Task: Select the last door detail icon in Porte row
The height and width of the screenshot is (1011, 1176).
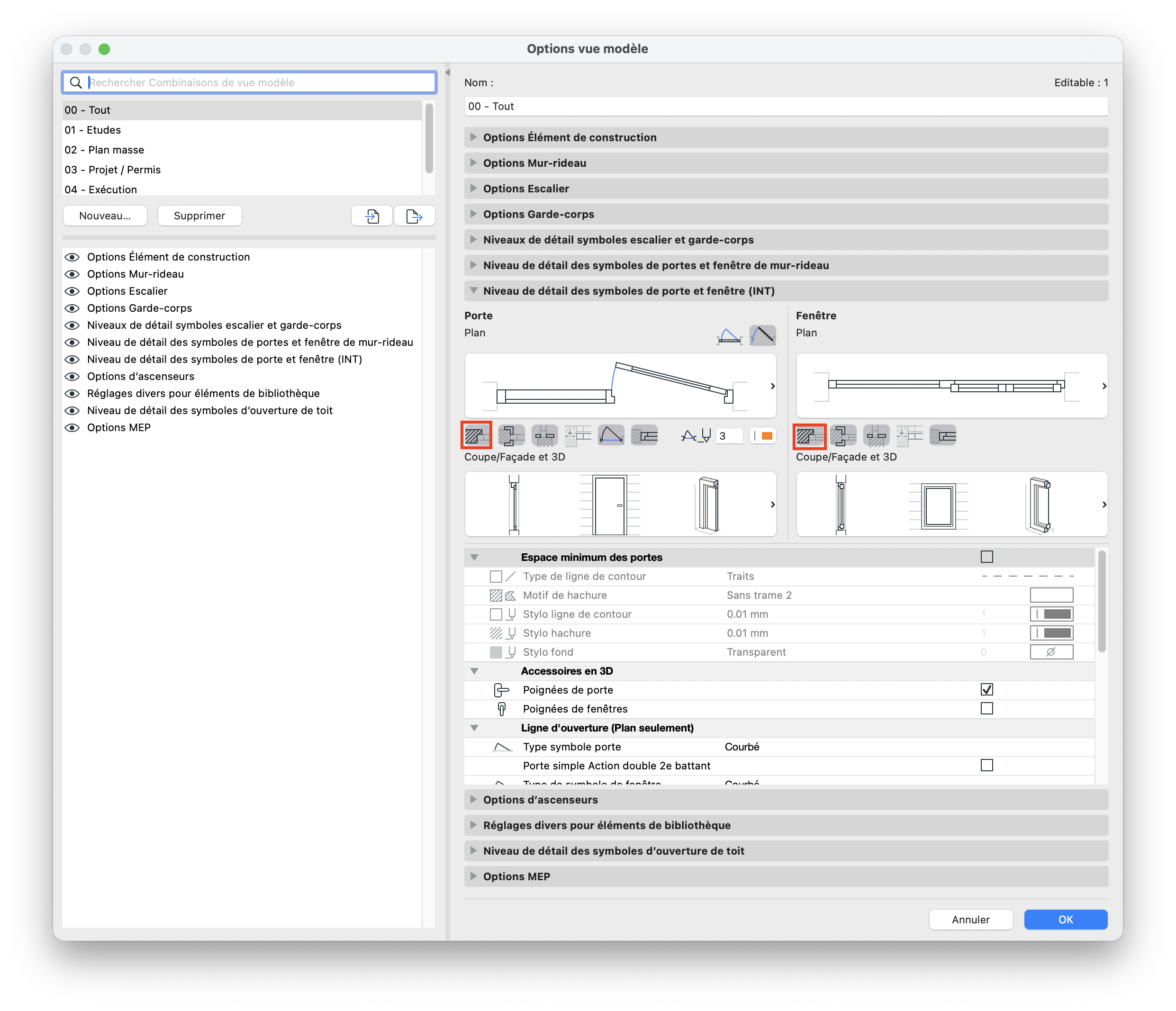Action: (x=644, y=435)
